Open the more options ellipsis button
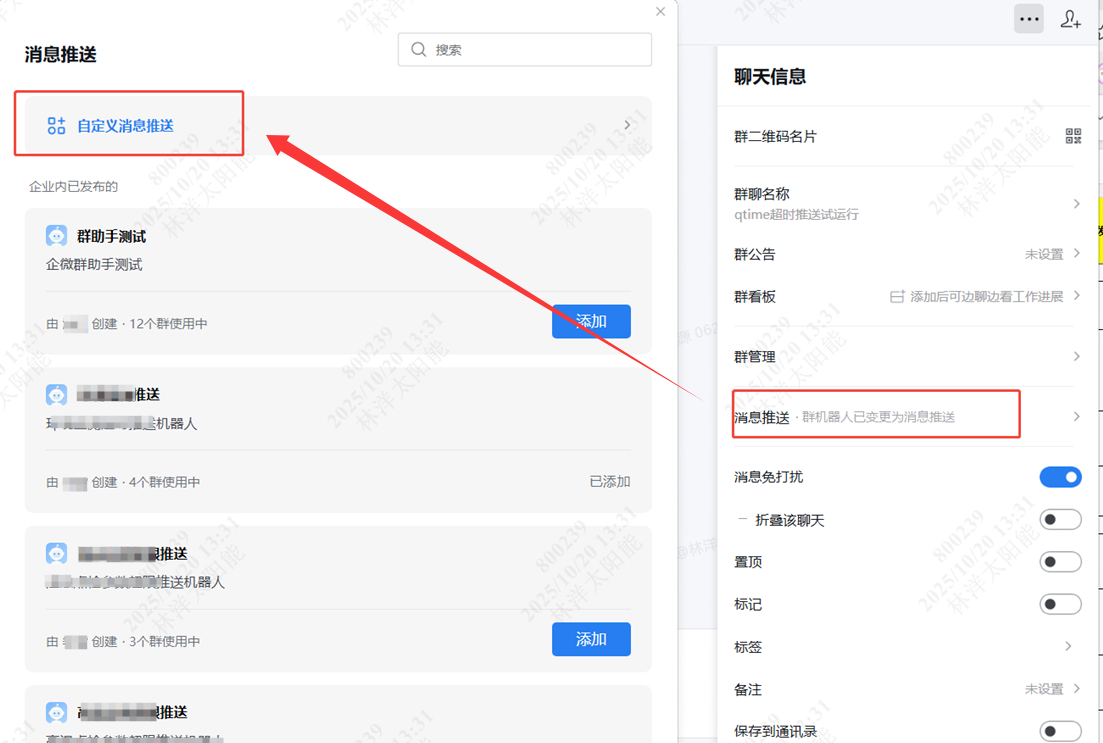The height and width of the screenshot is (743, 1103). [x=1028, y=19]
